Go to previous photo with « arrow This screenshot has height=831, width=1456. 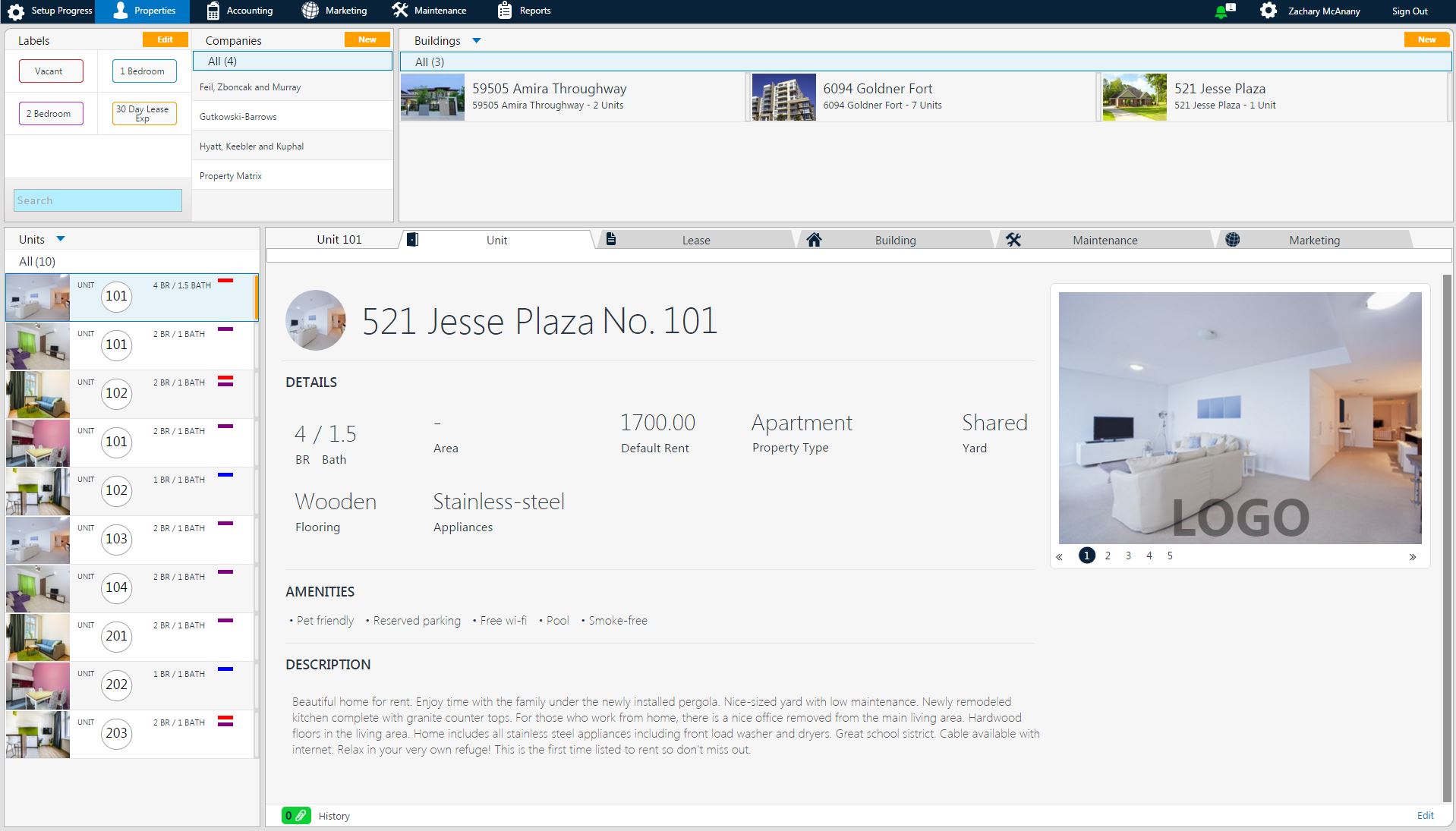pyautogui.click(x=1059, y=556)
